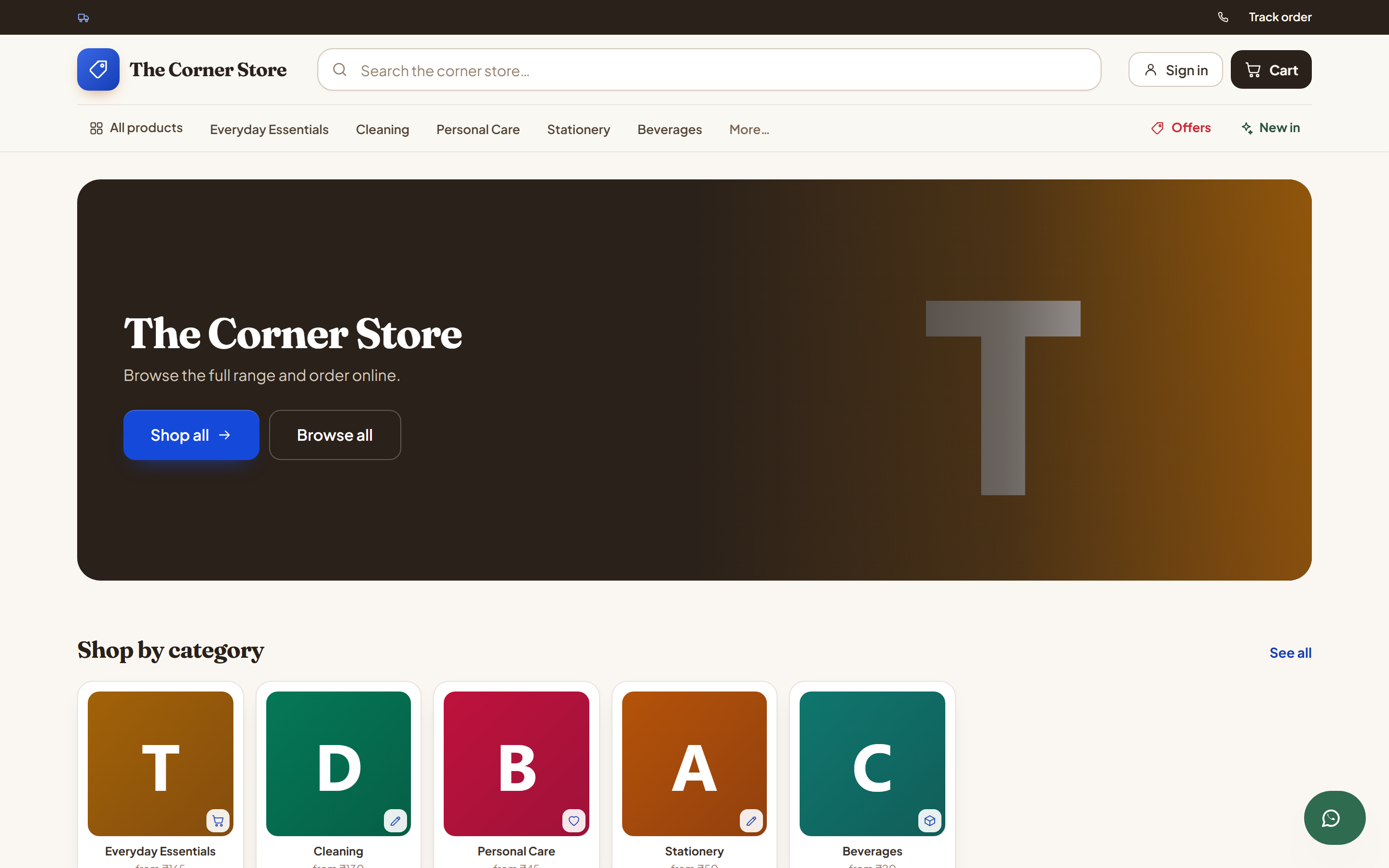Click the delivery truck icon in top bar

(83, 18)
